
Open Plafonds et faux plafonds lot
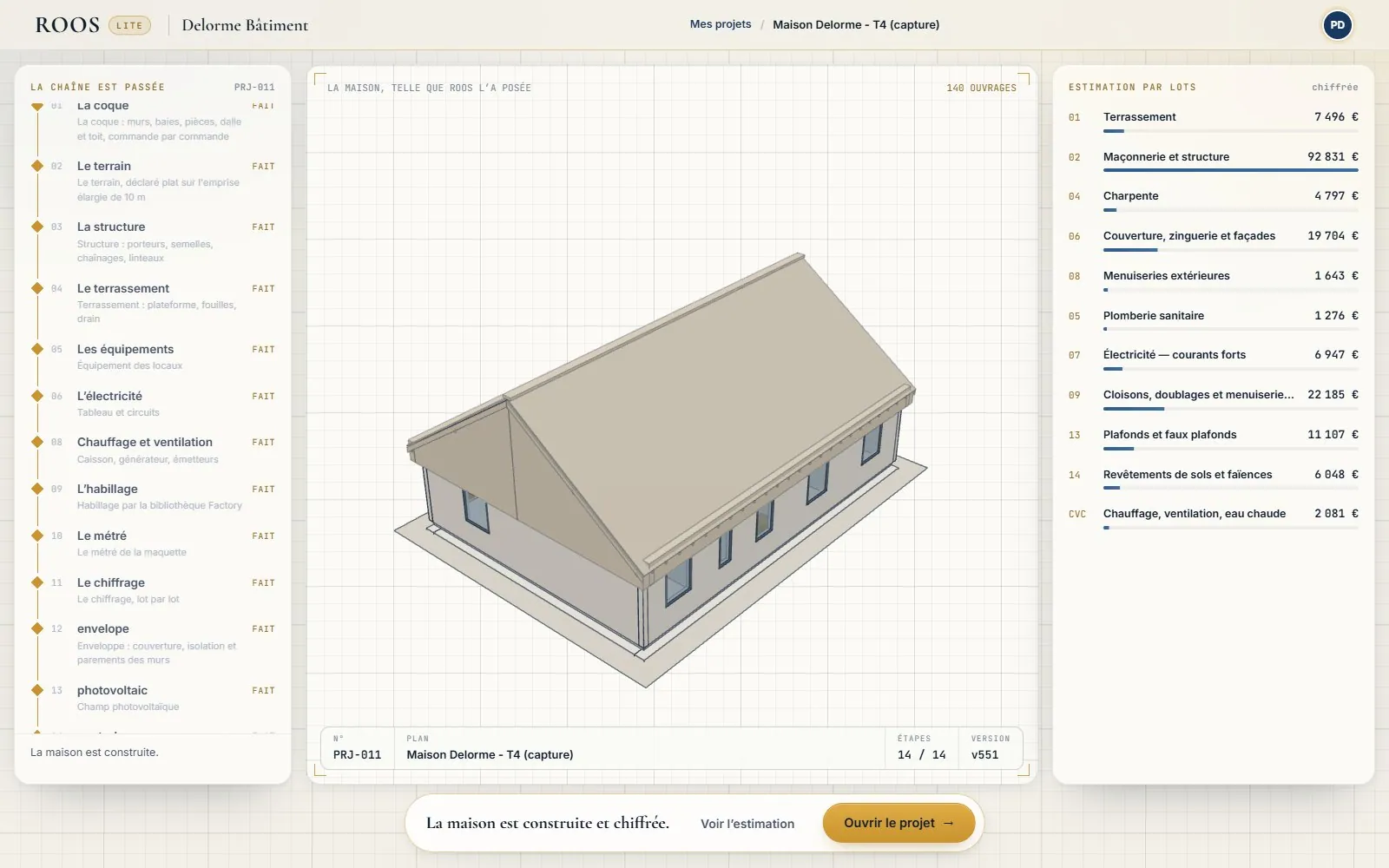(x=1213, y=439)
